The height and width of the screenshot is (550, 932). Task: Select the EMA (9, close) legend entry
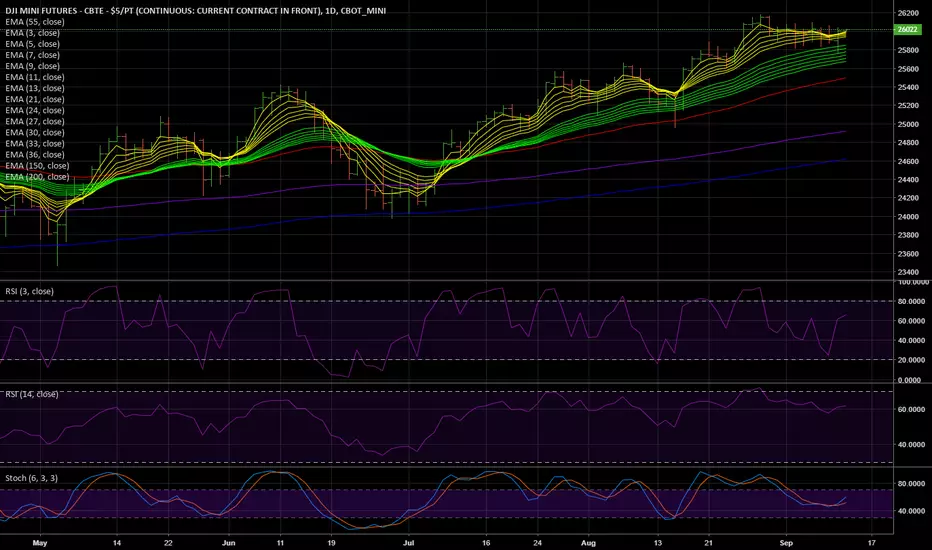[33, 66]
